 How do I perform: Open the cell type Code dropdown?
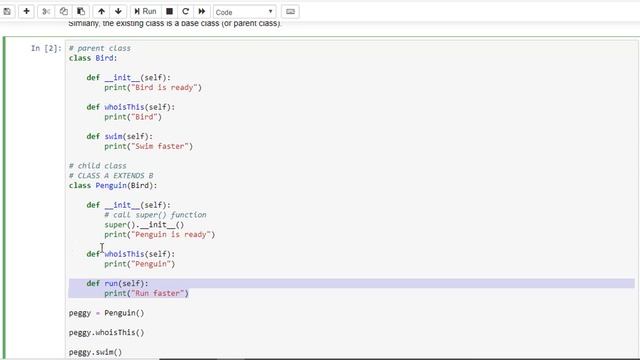coord(244,12)
